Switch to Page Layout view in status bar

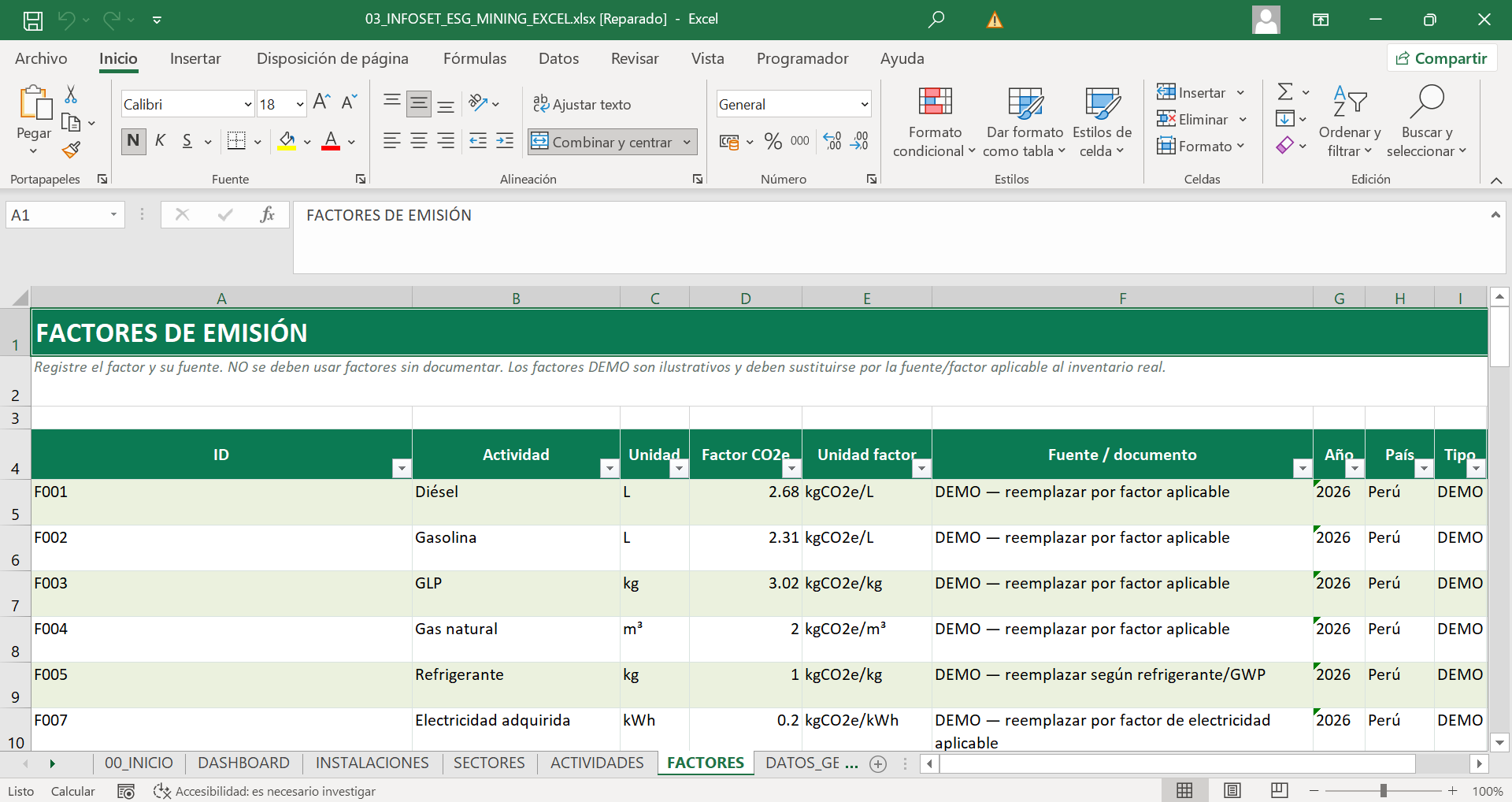click(x=1232, y=790)
